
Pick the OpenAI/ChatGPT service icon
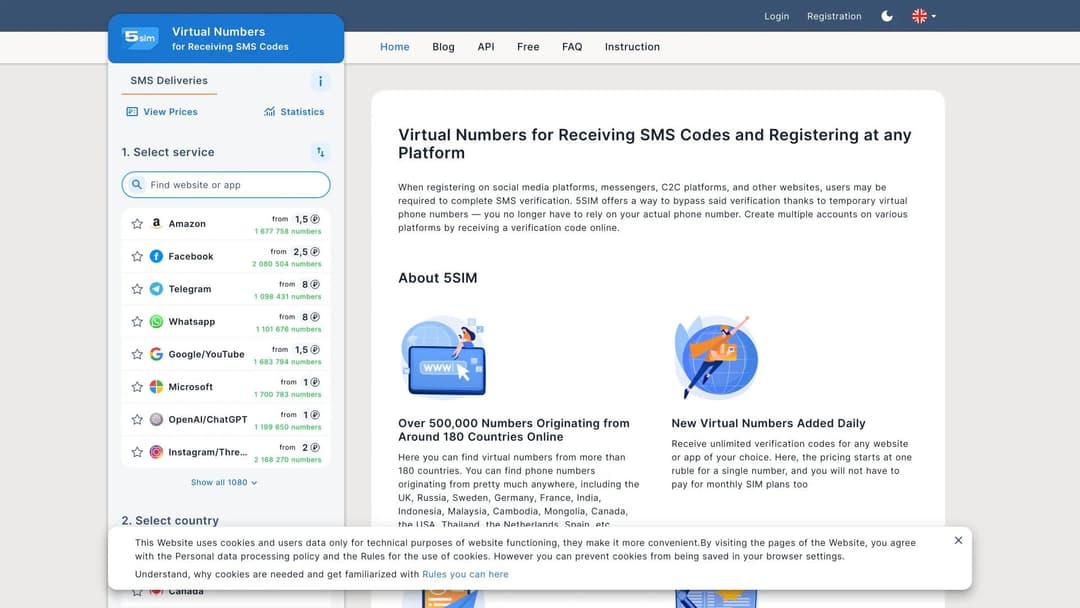pos(156,419)
